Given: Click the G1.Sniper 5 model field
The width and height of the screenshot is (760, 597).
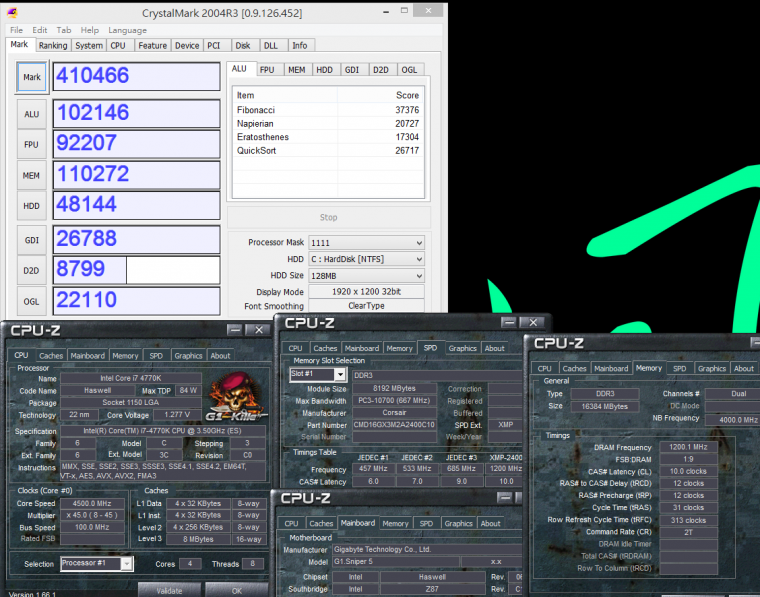Looking at the screenshot, I should [396, 562].
